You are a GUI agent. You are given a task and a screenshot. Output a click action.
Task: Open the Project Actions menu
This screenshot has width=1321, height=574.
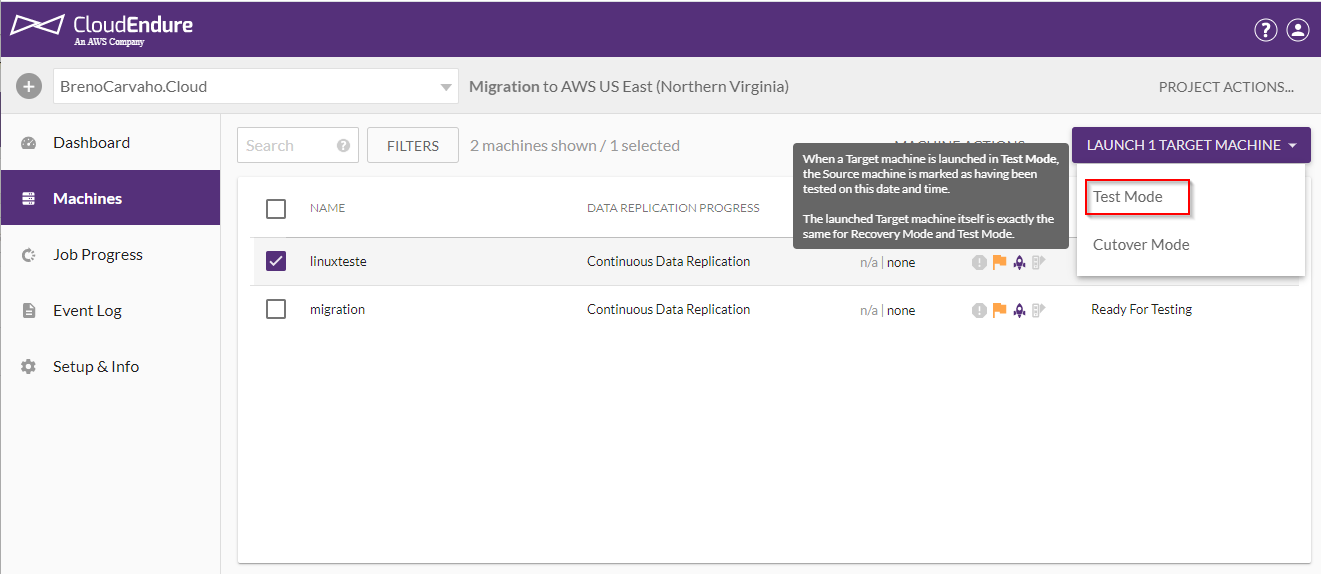tap(1225, 87)
